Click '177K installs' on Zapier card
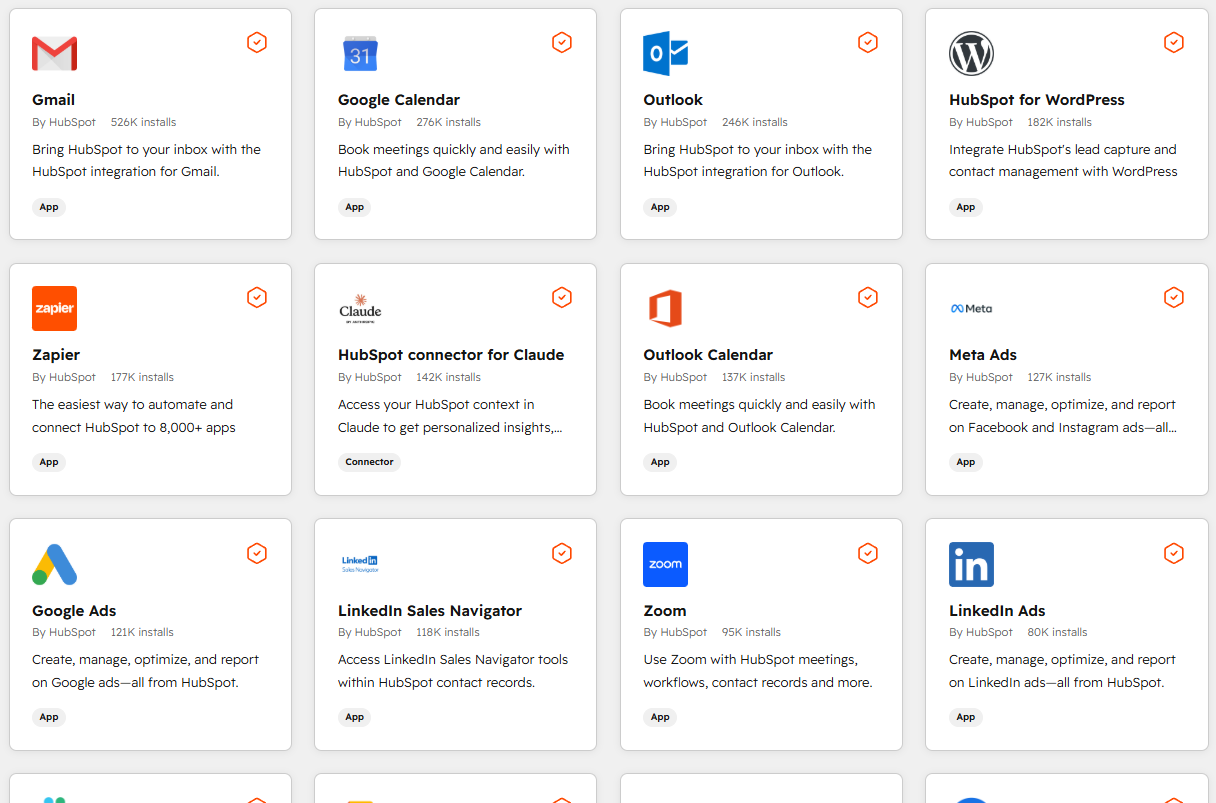Screen dimensions: 1216x803 142,377
